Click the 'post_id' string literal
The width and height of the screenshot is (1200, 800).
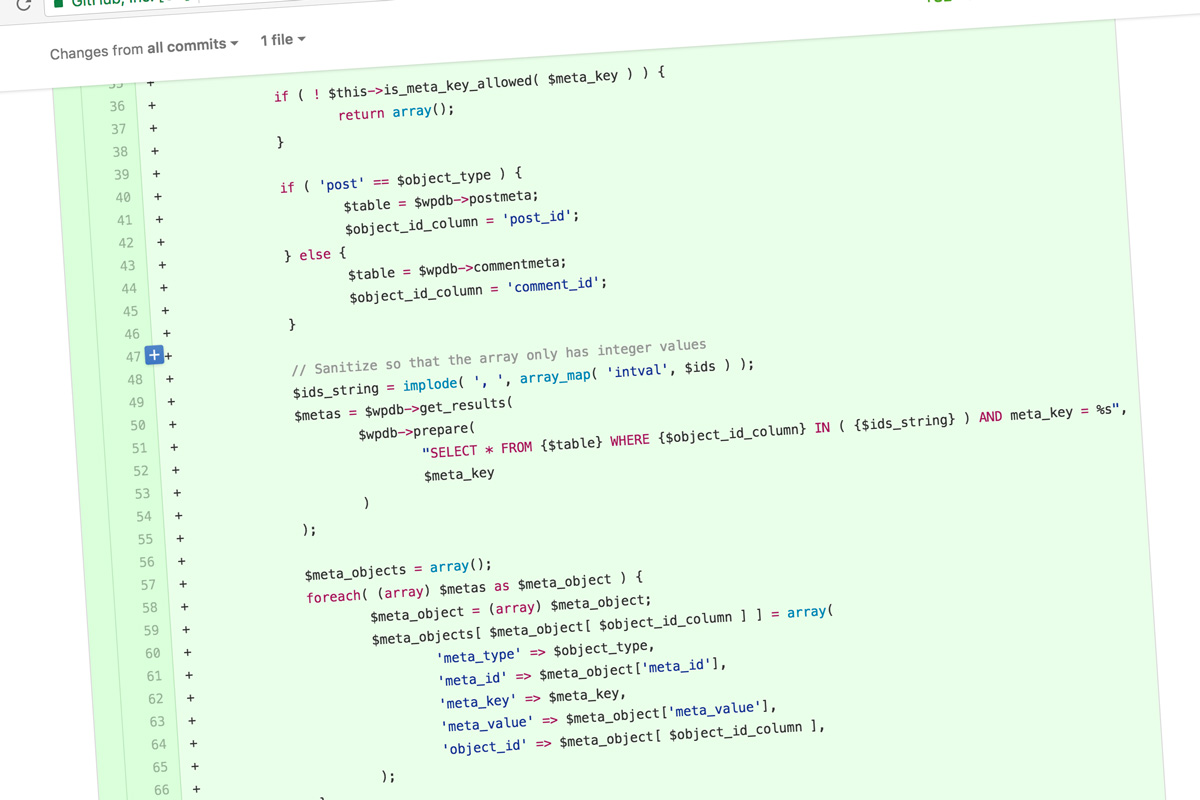tap(540, 218)
